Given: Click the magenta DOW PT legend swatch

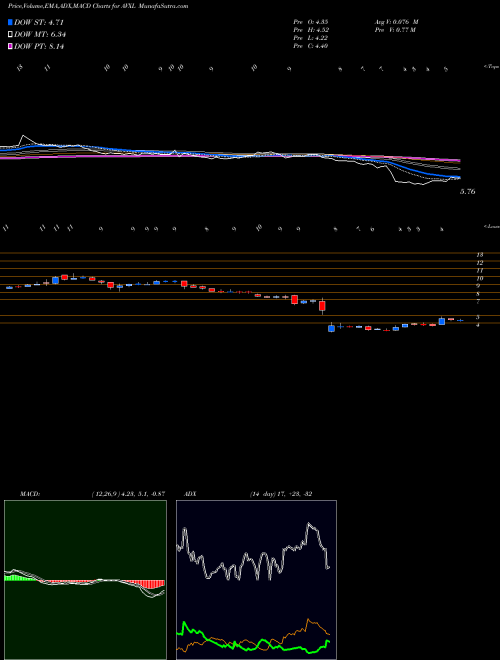Looking at the screenshot, I should [10, 46].
